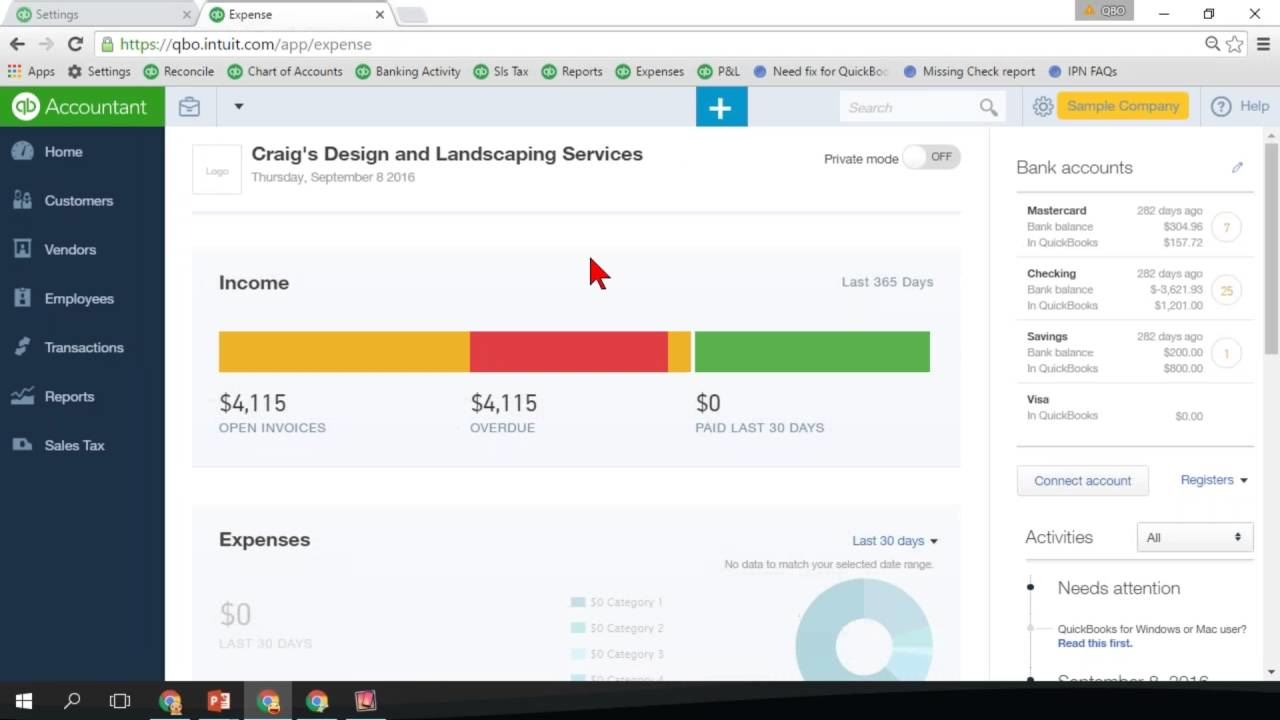This screenshot has width=1280, height=720.
Task: Expand the arrow next to the briefcase
Action: (x=238, y=106)
